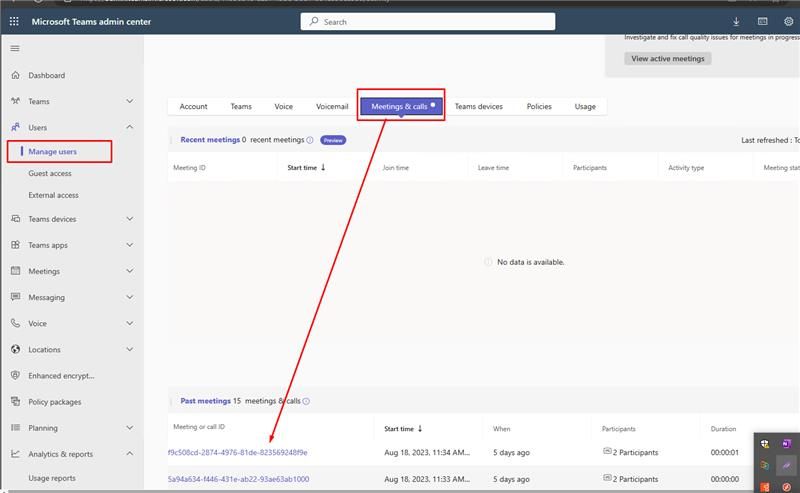Click the header icon left of settings gear

[x=762, y=21]
